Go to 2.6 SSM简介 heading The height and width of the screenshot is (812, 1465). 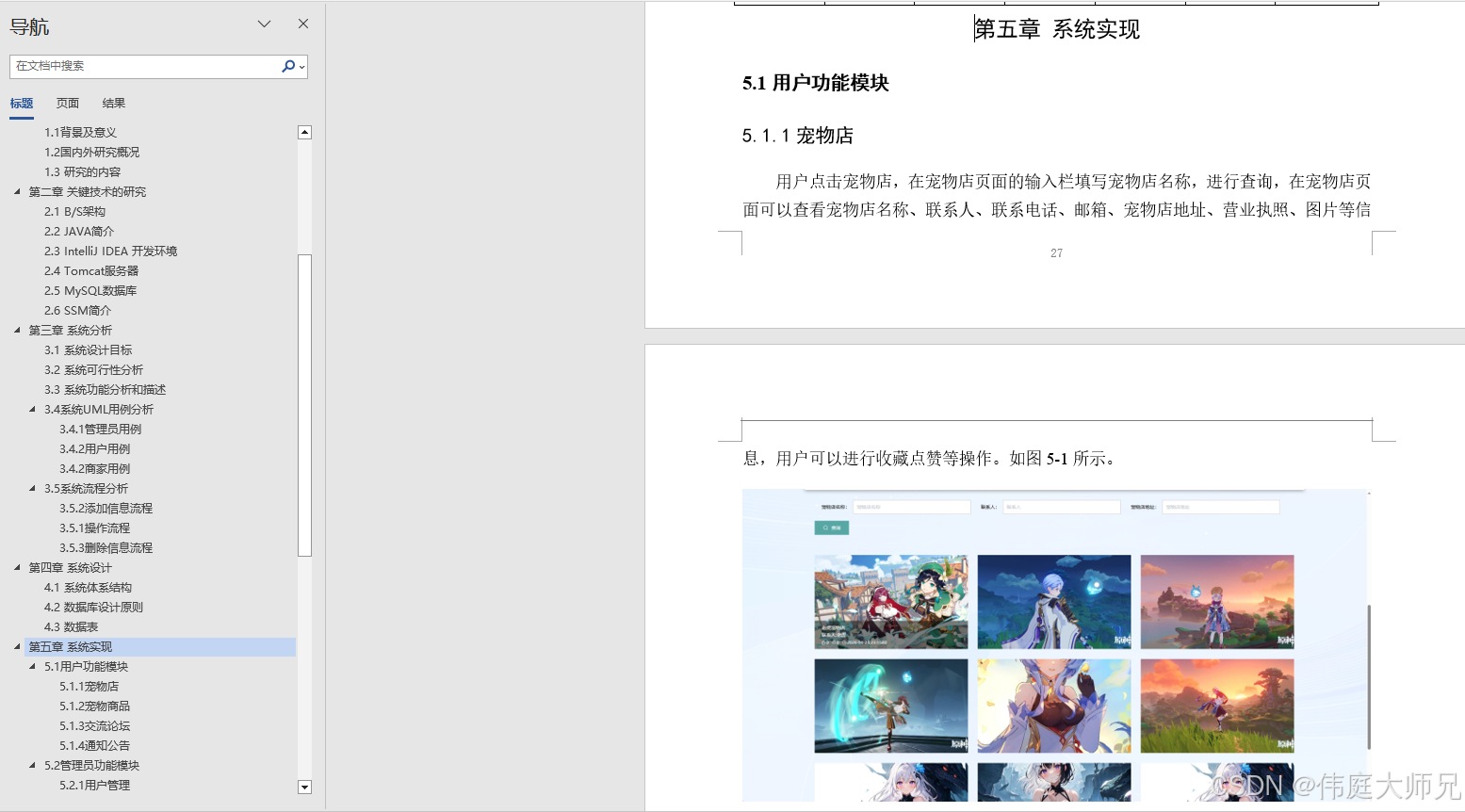click(x=78, y=311)
